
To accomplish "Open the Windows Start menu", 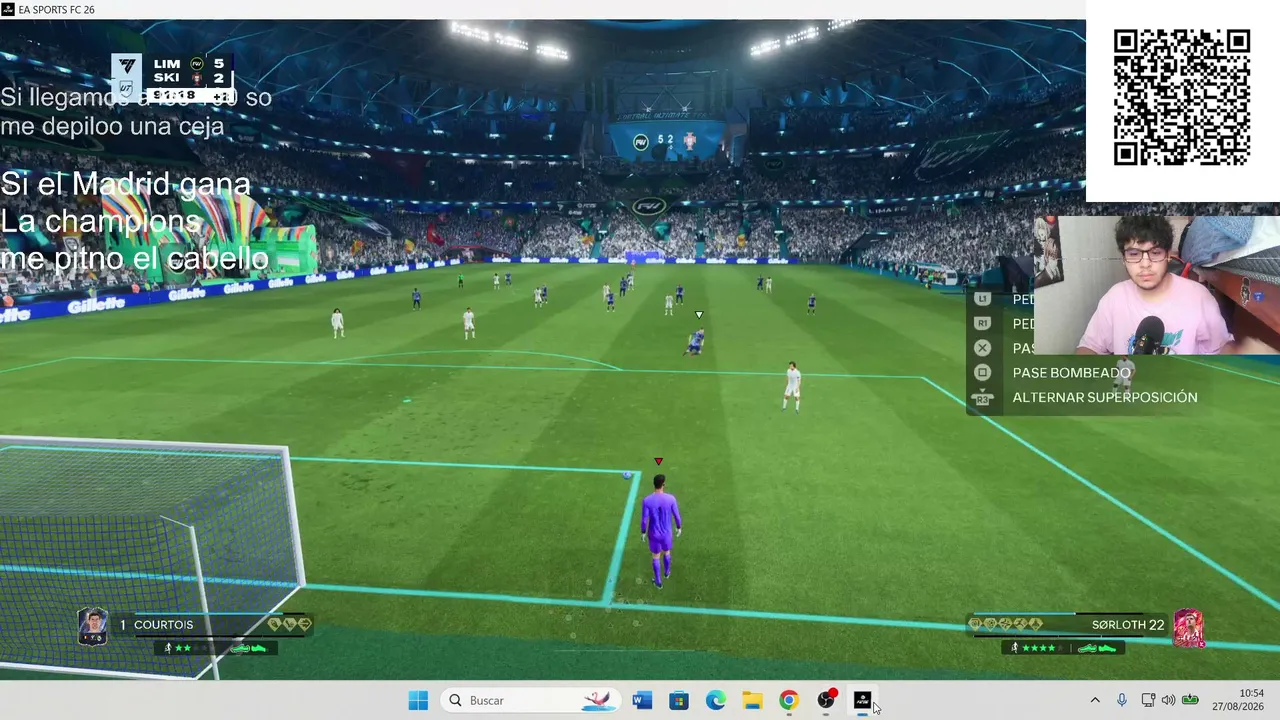I will pos(418,700).
